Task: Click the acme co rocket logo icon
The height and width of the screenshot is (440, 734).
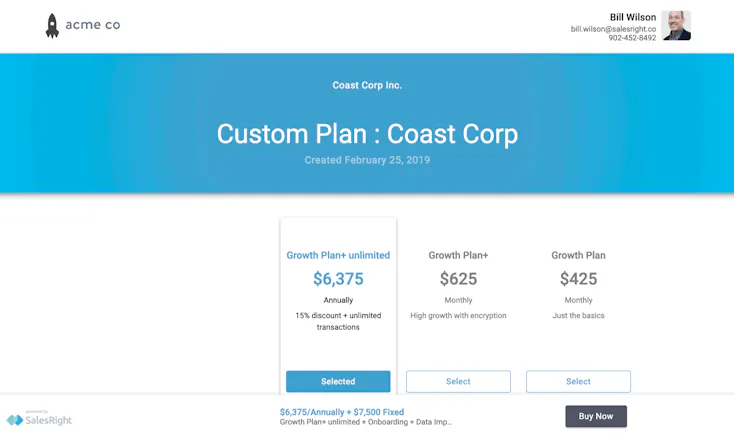Action: click(52, 25)
